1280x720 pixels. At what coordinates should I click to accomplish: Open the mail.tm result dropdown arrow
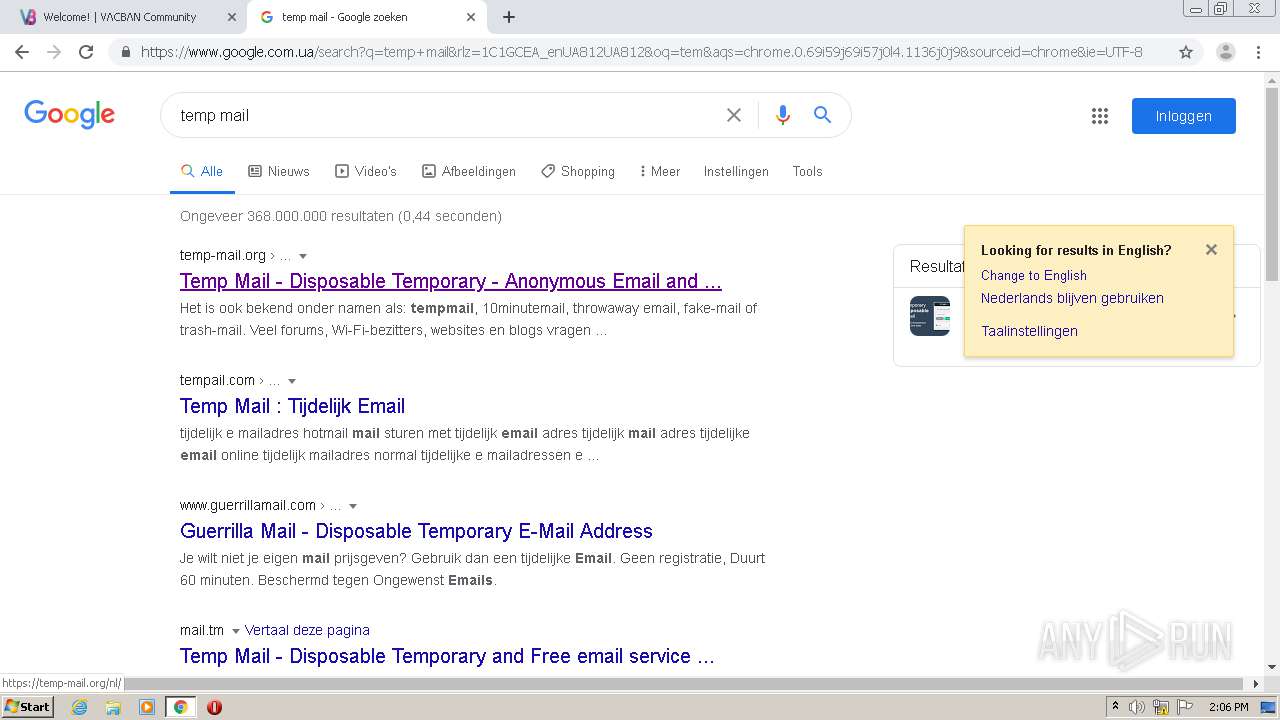(x=236, y=631)
